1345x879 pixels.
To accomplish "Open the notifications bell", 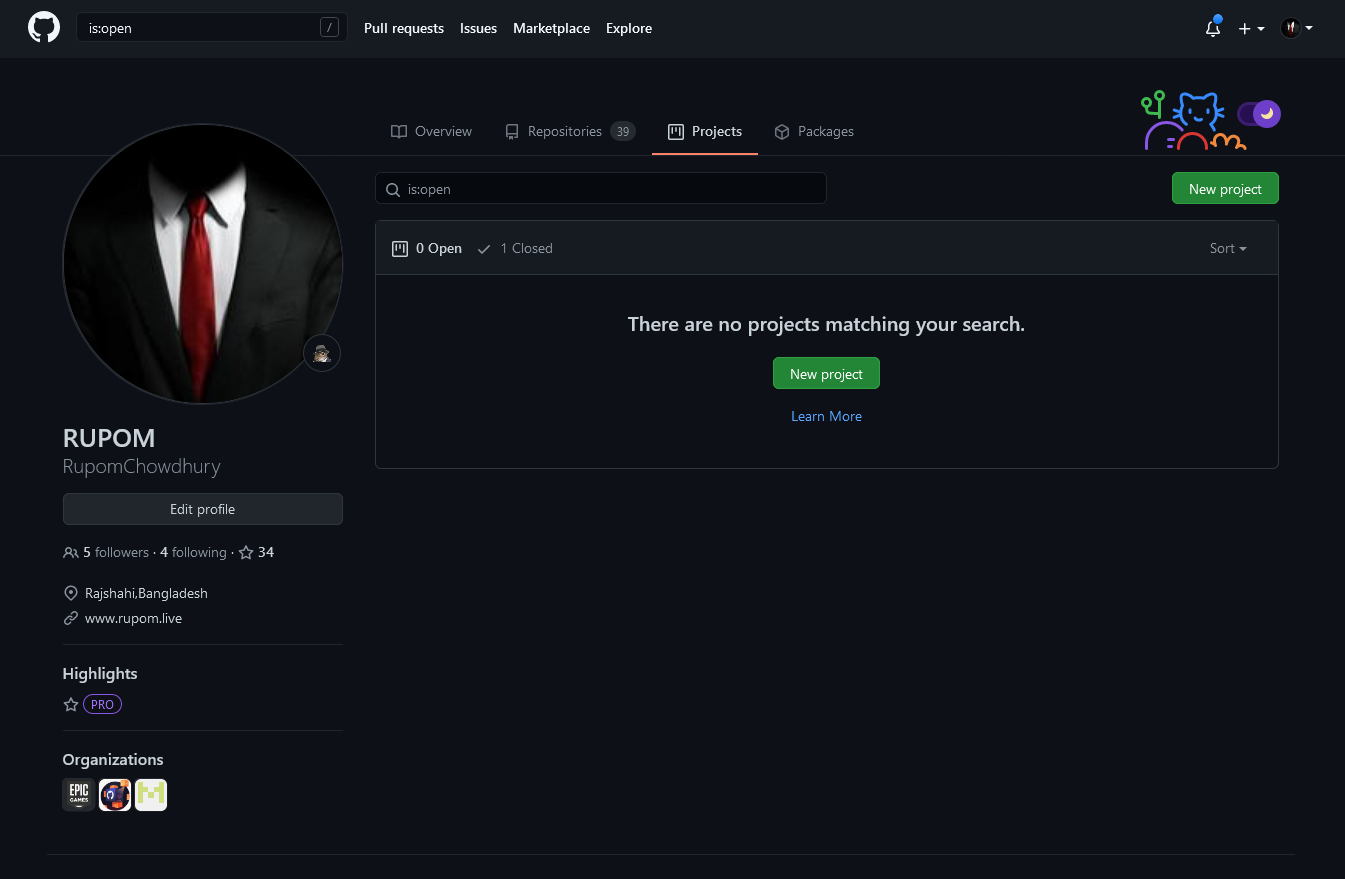I will click(x=1212, y=29).
